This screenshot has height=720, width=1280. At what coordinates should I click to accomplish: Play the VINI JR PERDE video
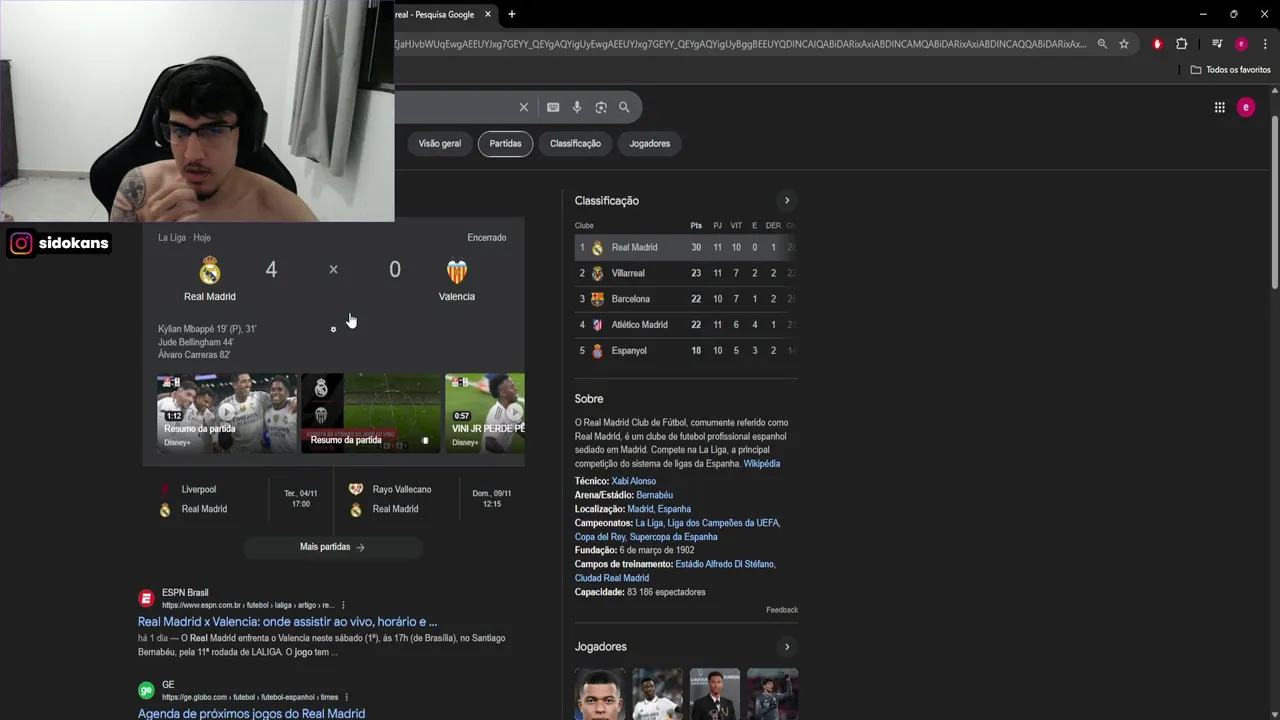tap(485, 413)
